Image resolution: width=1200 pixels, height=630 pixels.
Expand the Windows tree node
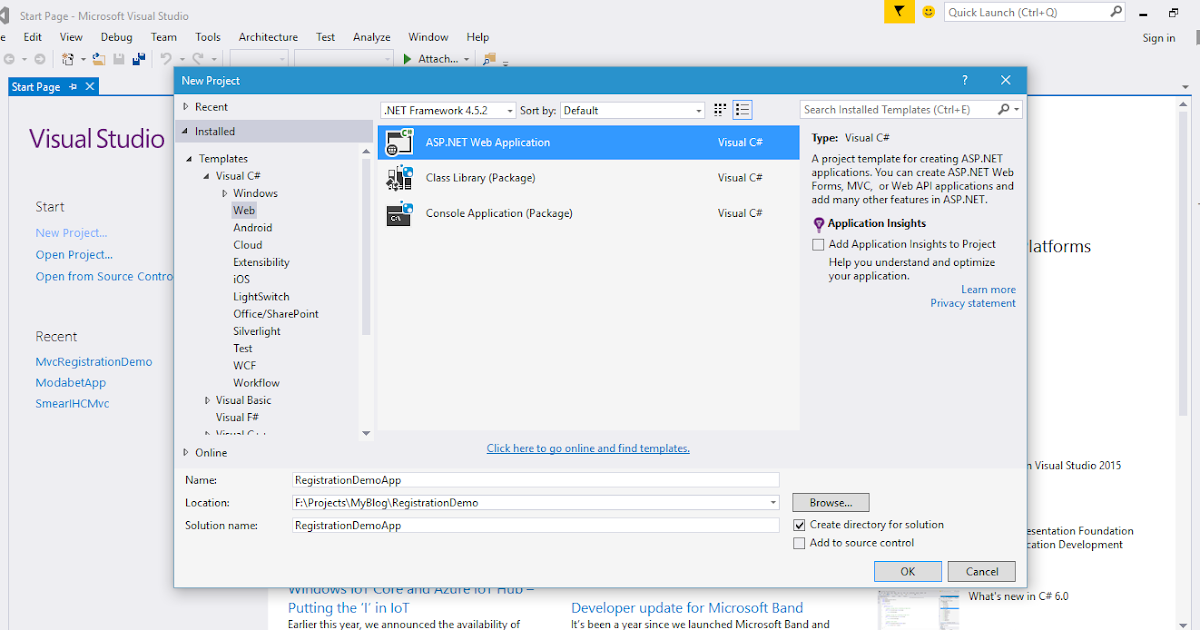coord(225,193)
